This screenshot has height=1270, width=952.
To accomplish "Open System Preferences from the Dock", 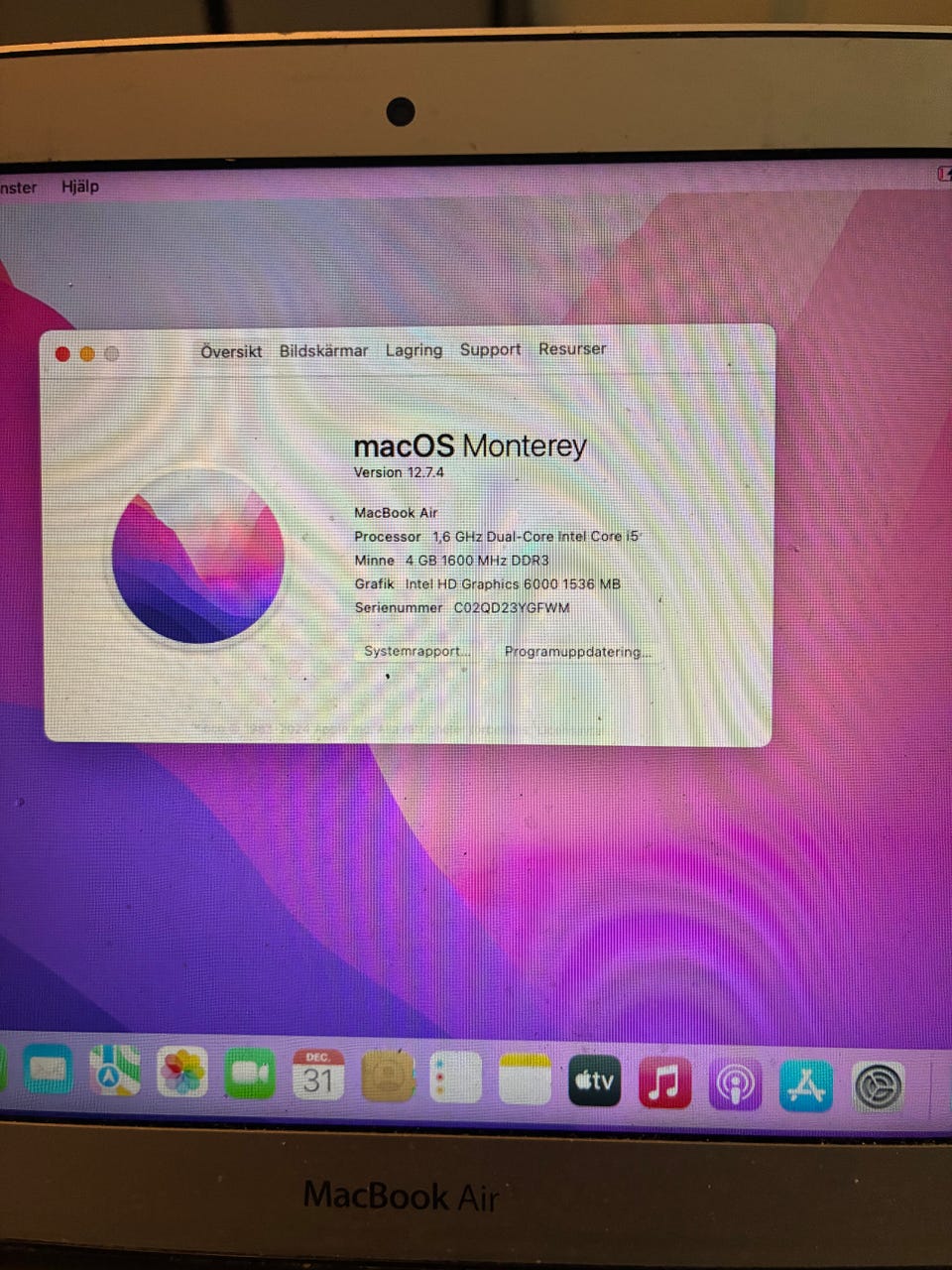I will (x=879, y=1087).
